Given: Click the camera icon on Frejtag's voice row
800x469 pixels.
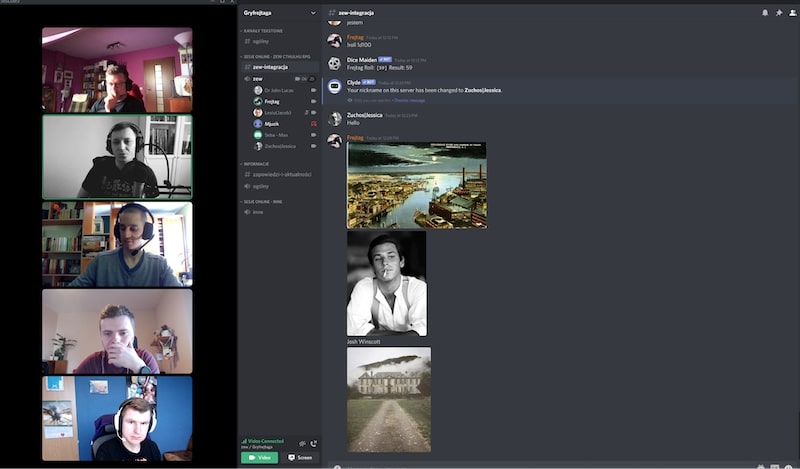Looking at the screenshot, I should click(x=313, y=102).
